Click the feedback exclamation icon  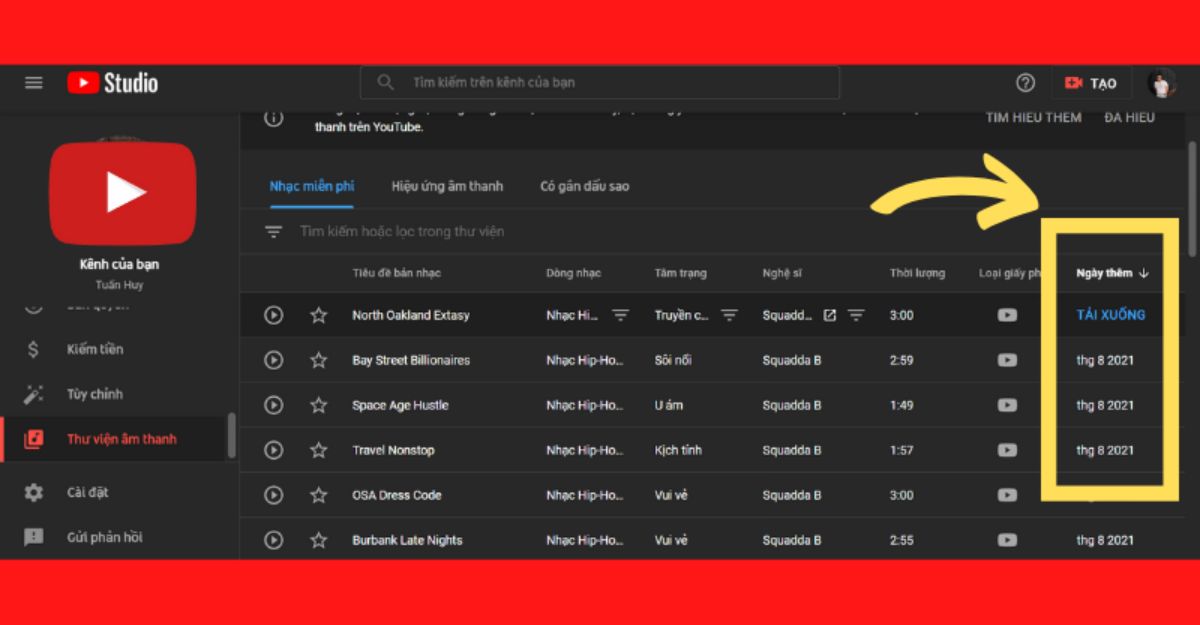coord(33,537)
